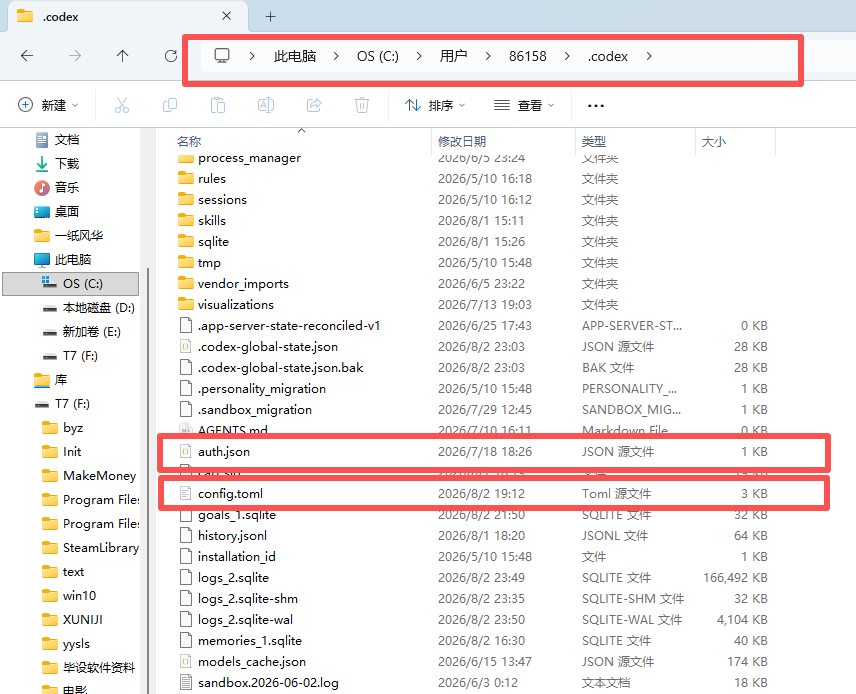The image size is (856, 694).
Task: Select 此电脑 in the navigation pane
Action: tap(63, 259)
